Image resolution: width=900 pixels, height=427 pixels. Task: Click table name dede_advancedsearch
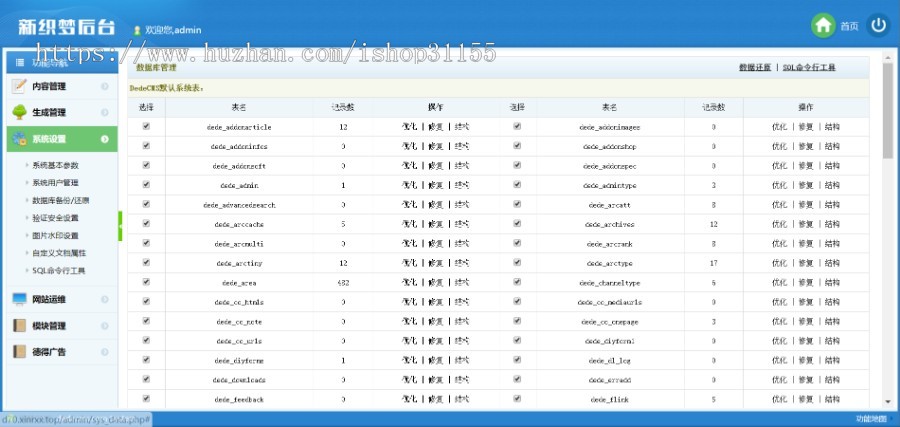tap(239, 205)
